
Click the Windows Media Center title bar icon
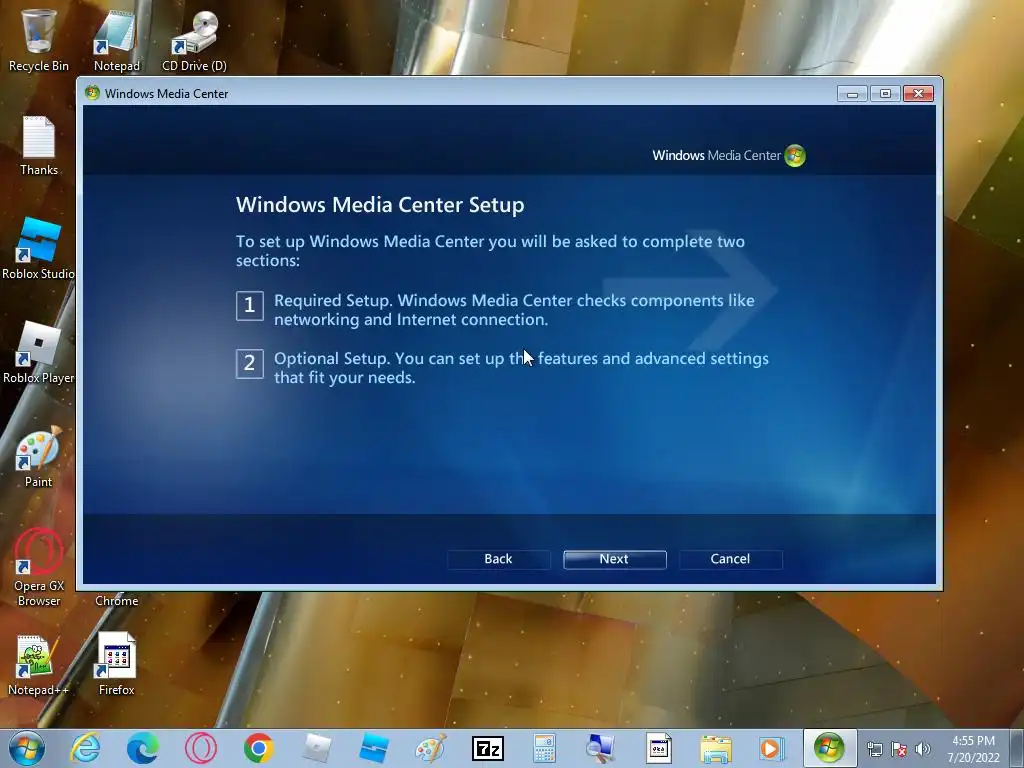pos(92,93)
